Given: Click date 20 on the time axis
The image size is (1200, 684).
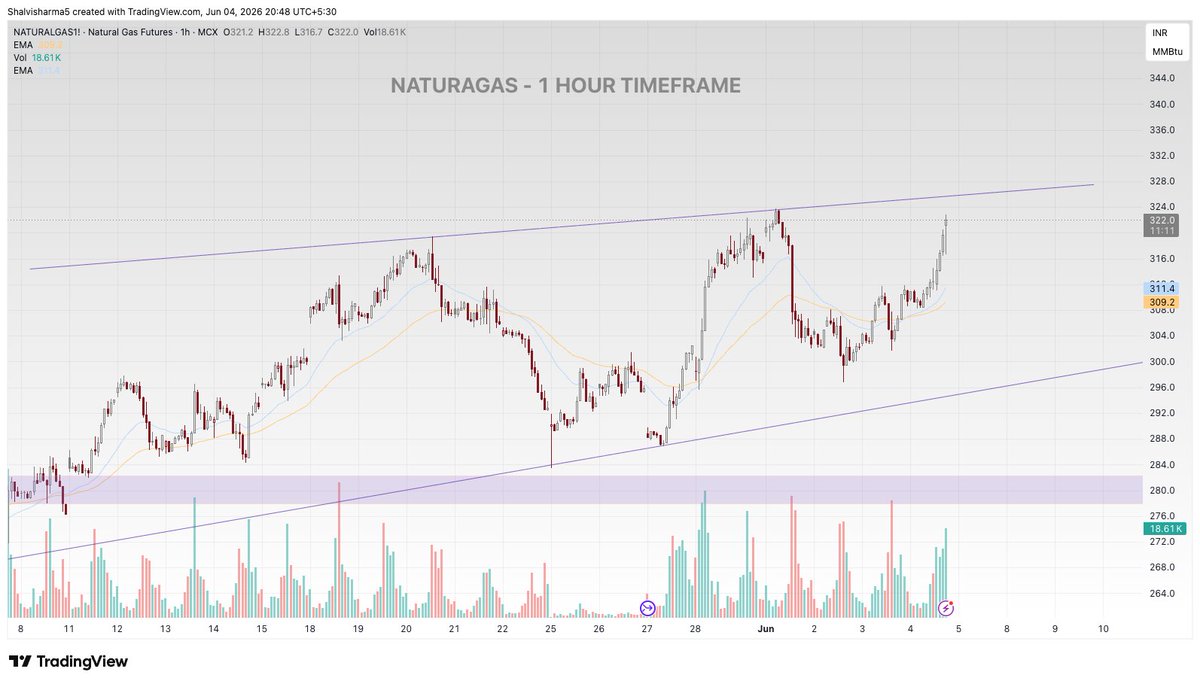Looking at the screenshot, I should pyautogui.click(x=406, y=629).
